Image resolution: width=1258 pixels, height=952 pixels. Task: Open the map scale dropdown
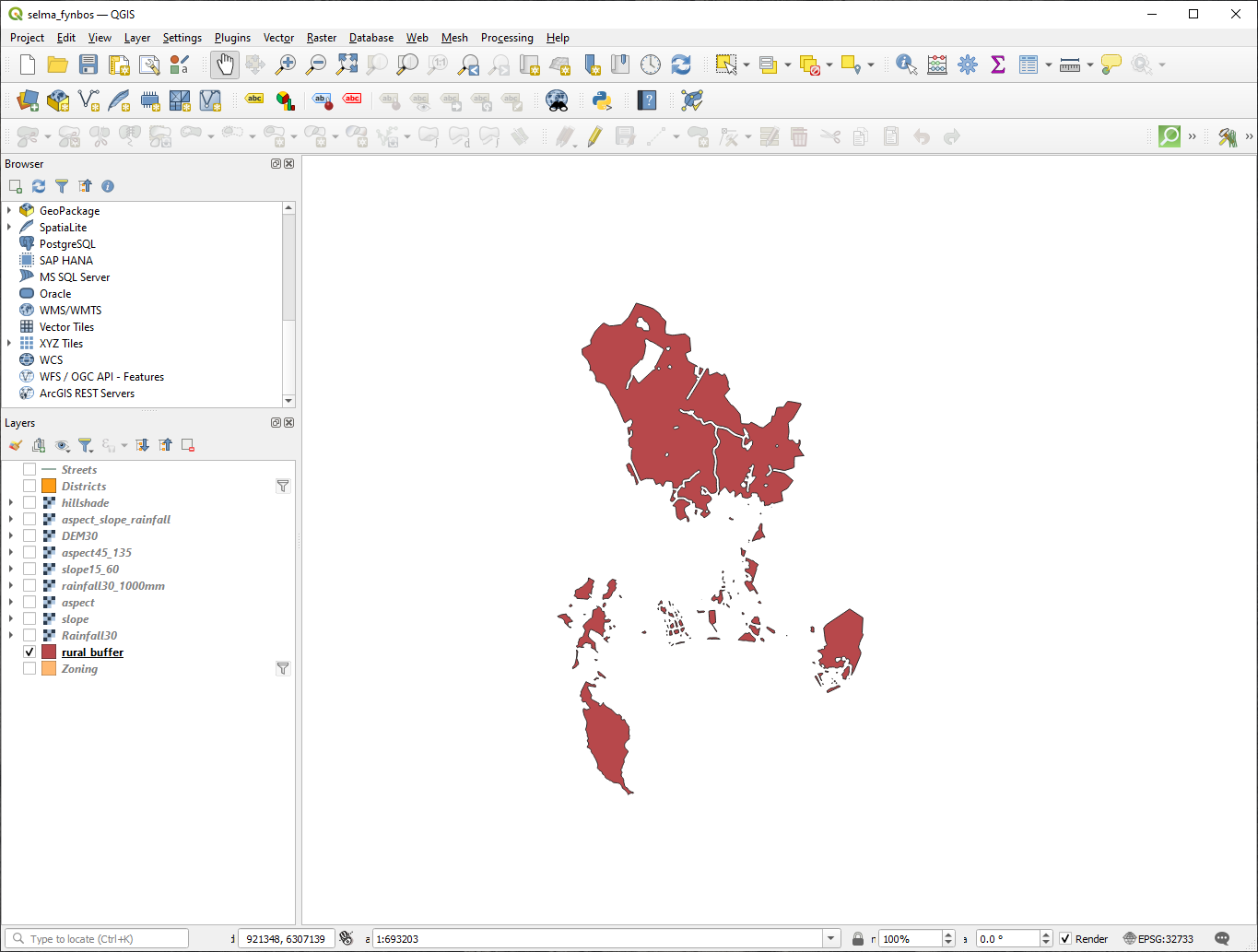(x=831, y=939)
